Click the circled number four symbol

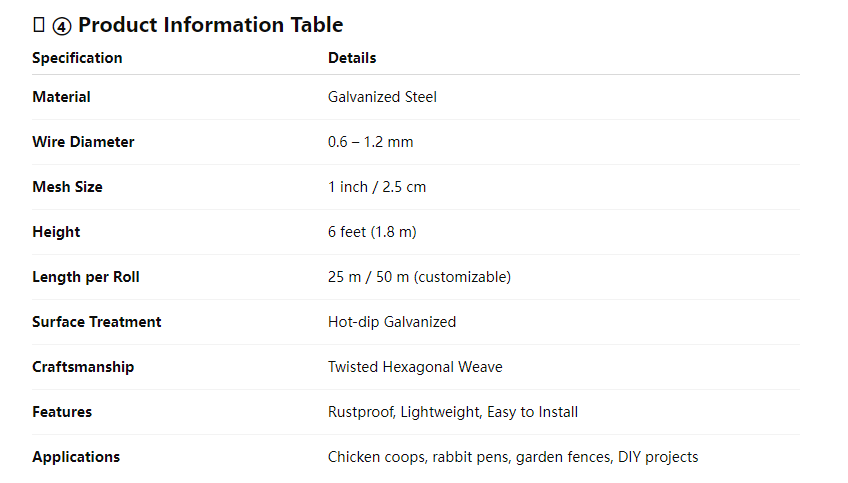62,26
